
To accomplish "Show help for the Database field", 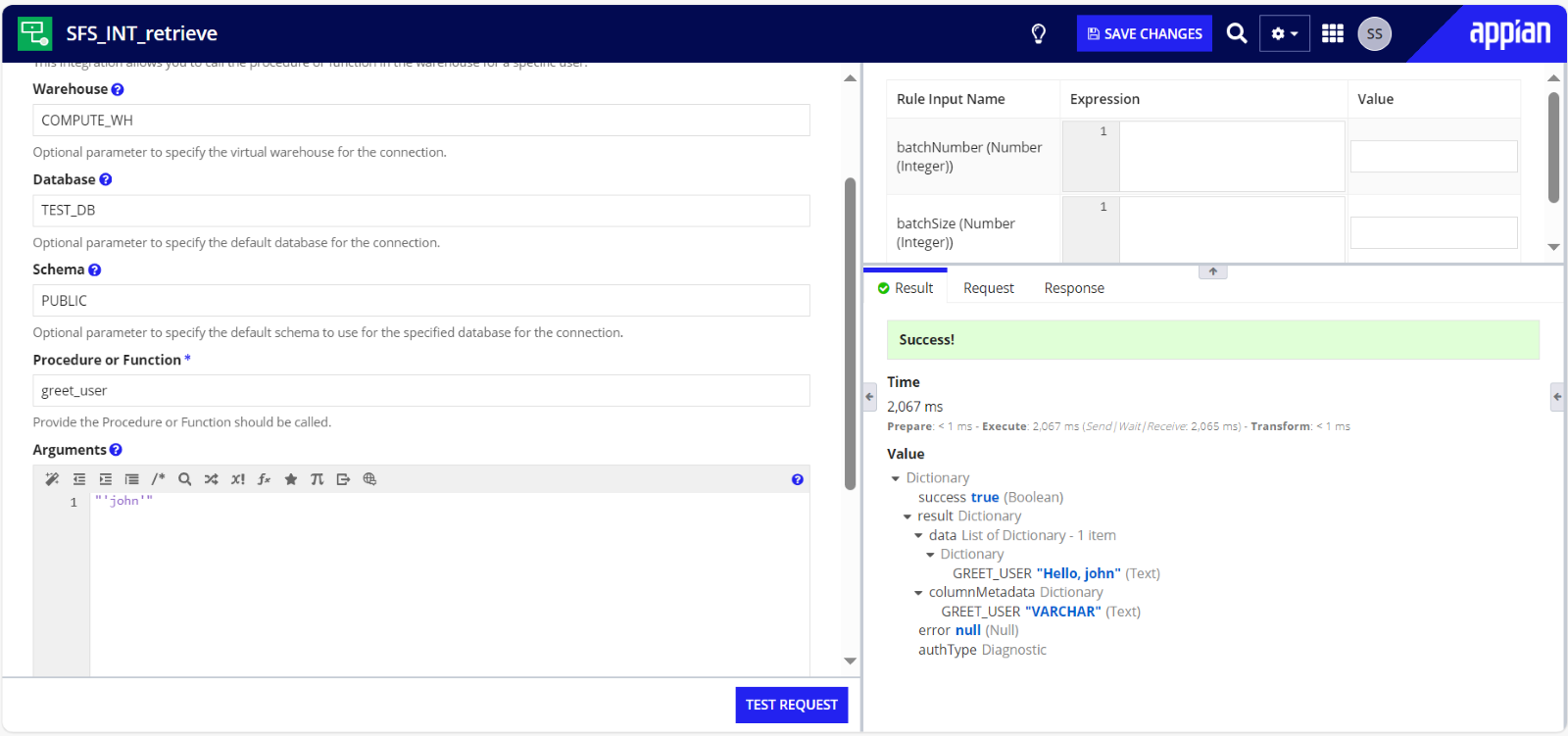I will [x=106, y=179].
